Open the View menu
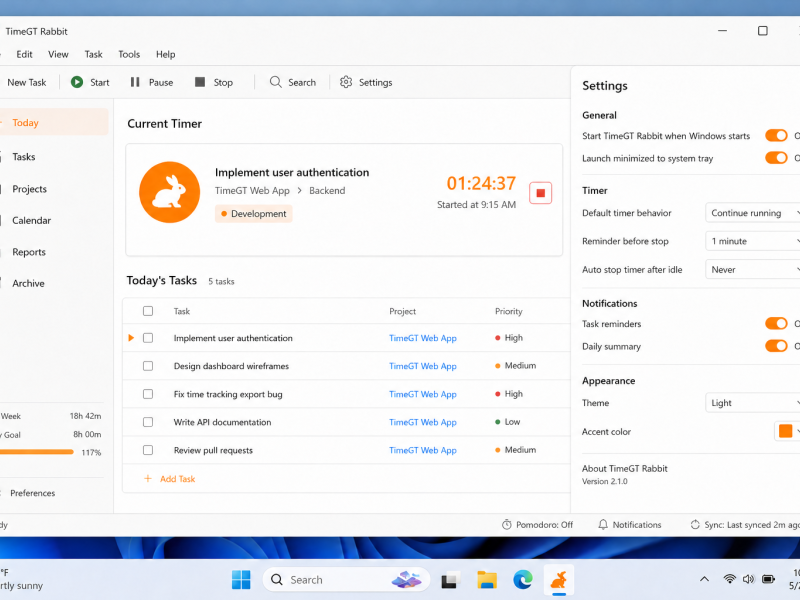 58,54
